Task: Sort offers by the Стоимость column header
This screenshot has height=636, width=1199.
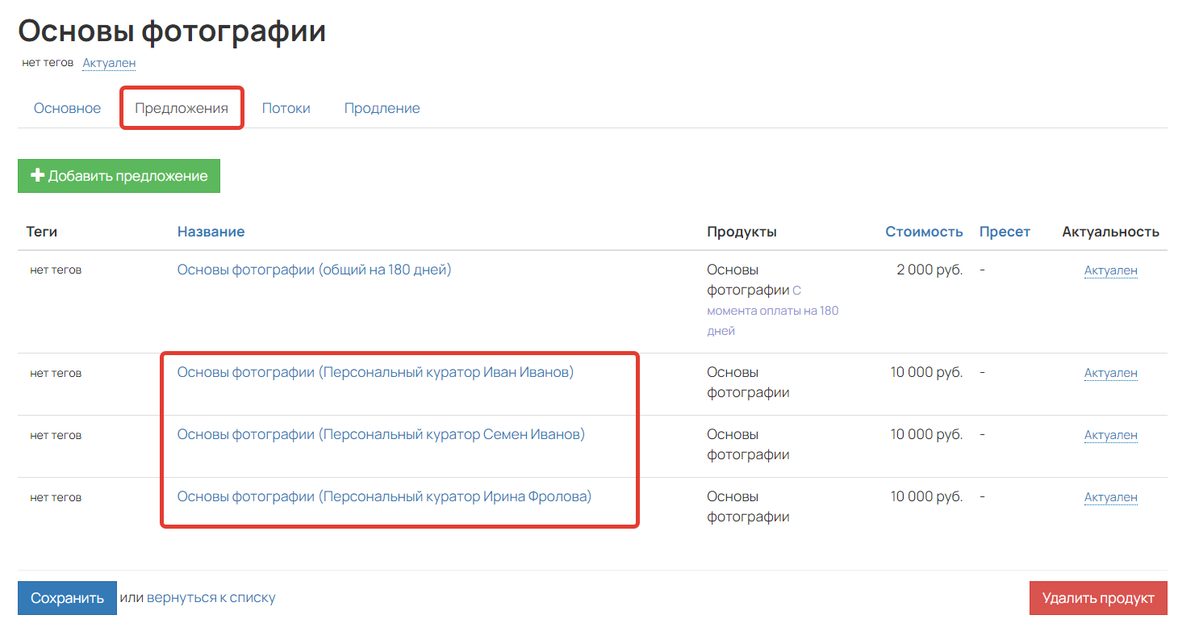Action: tap(924, 232)
